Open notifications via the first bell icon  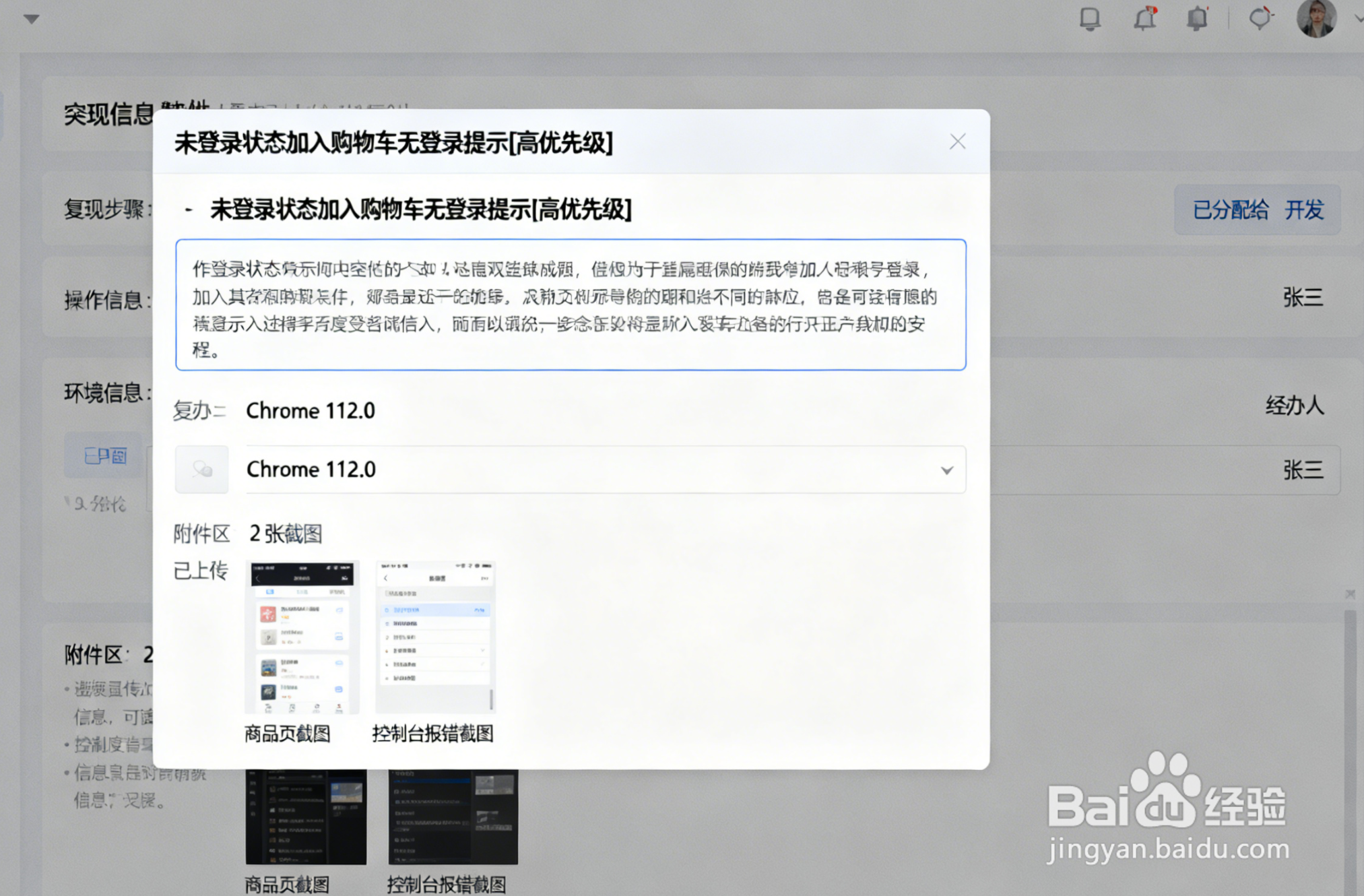pyautogui.click(x=1091, y=19)
